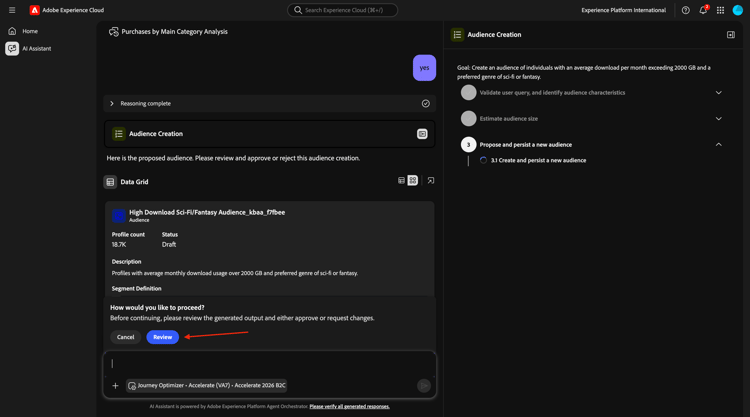The width and height of the screenshot is (750, 417).
Task: Expand the Validate user query step
Action: pyautogui.click(x=718, y=93)
